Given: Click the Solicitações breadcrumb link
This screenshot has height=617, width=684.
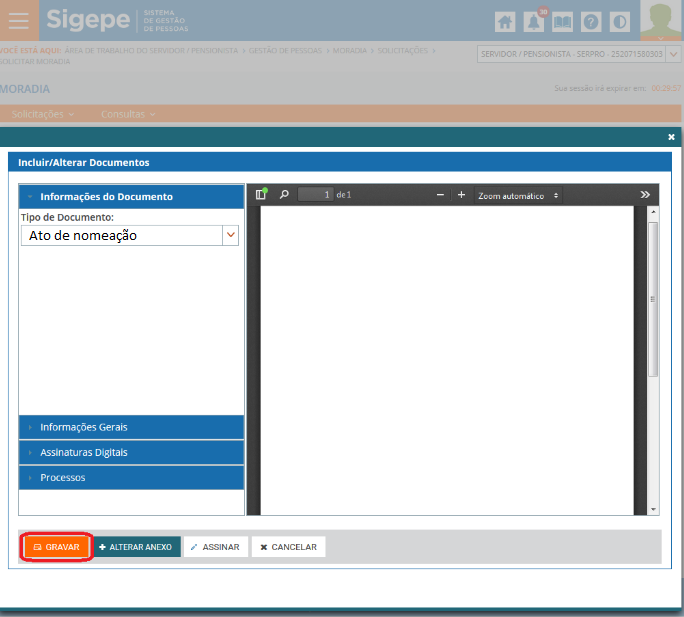Looking at the screenshot, I should [x=402, y=51].
